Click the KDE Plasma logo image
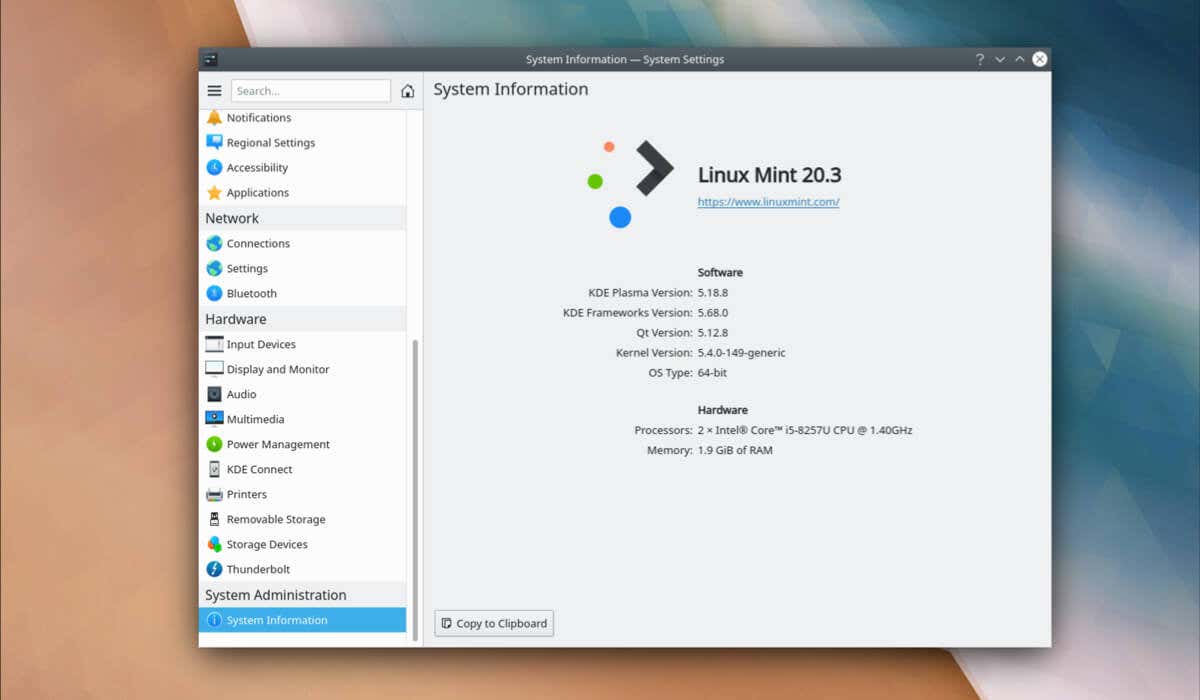The image size is (1200, 700). point(630,184)
